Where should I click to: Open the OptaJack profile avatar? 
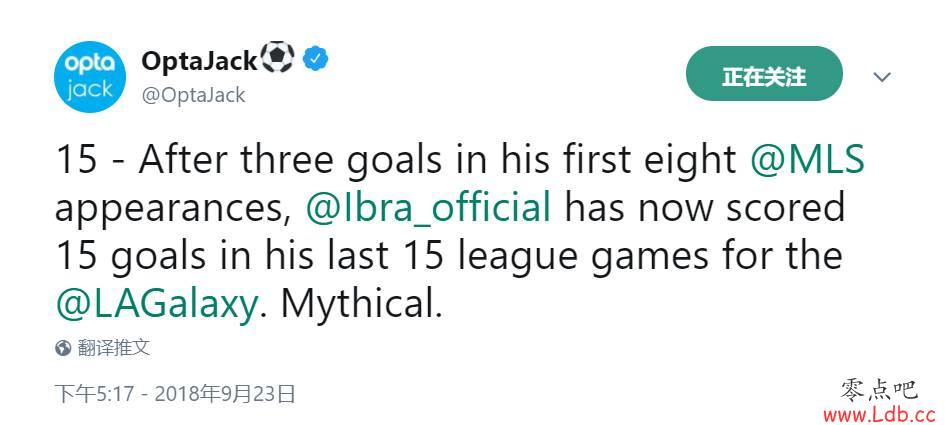point(90,77)
